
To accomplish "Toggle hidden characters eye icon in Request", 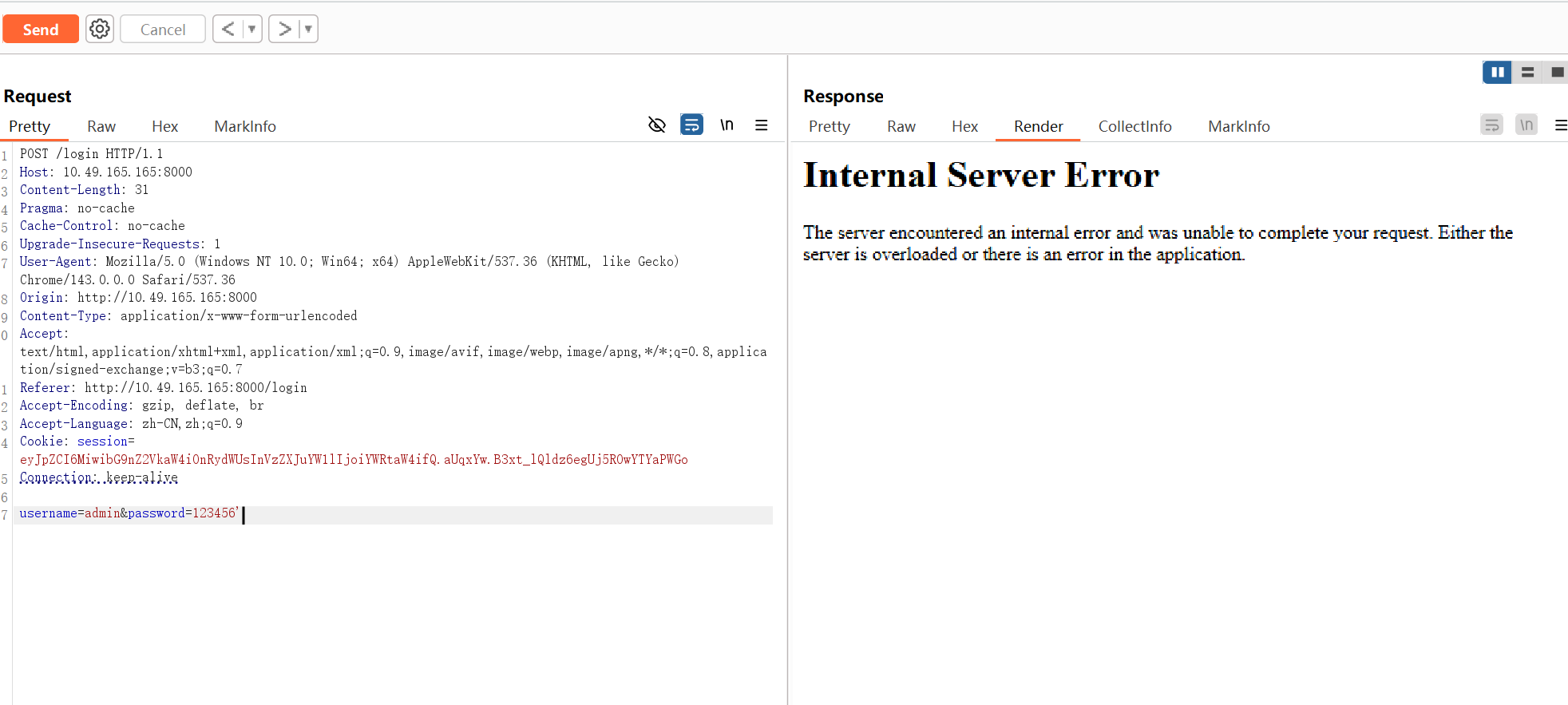I will pyautogui.click(x=656, y=125).
